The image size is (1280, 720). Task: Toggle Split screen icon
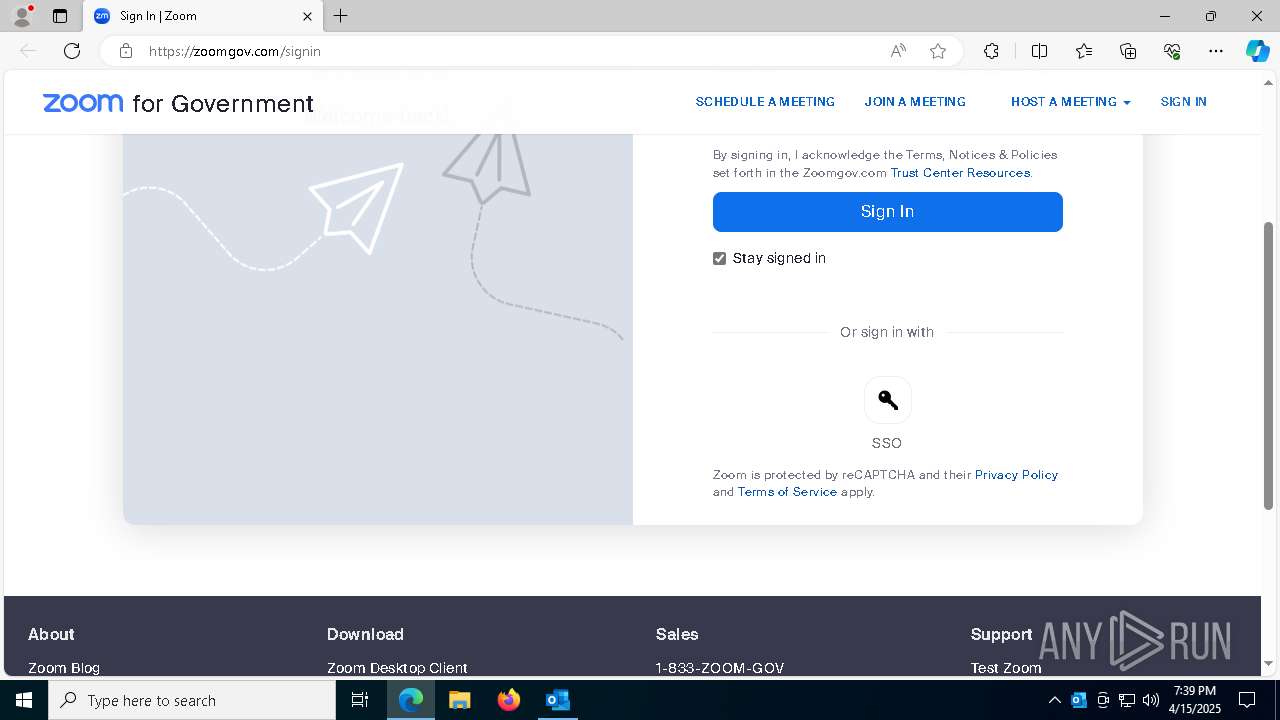pos(1039,51)
